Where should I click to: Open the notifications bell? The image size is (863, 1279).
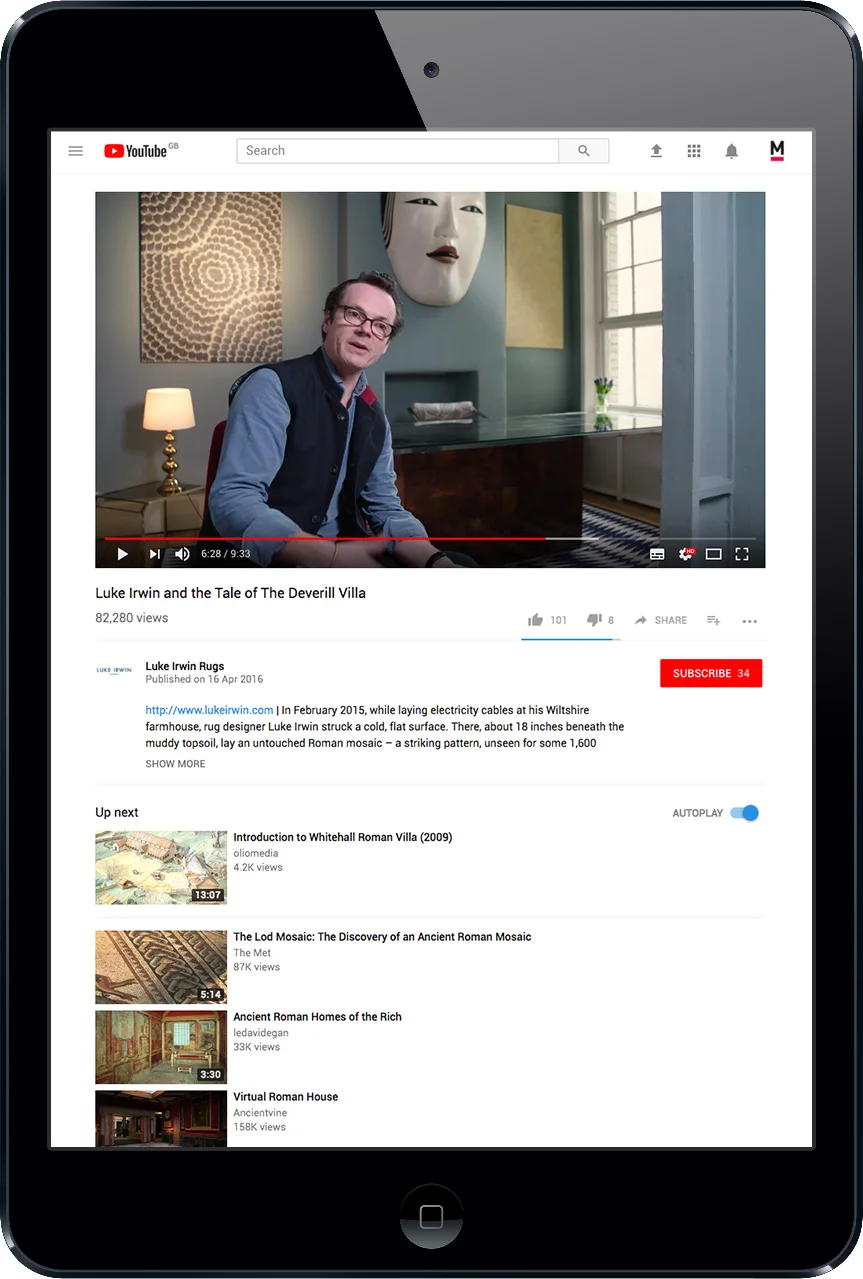click(x=731, y=151)
